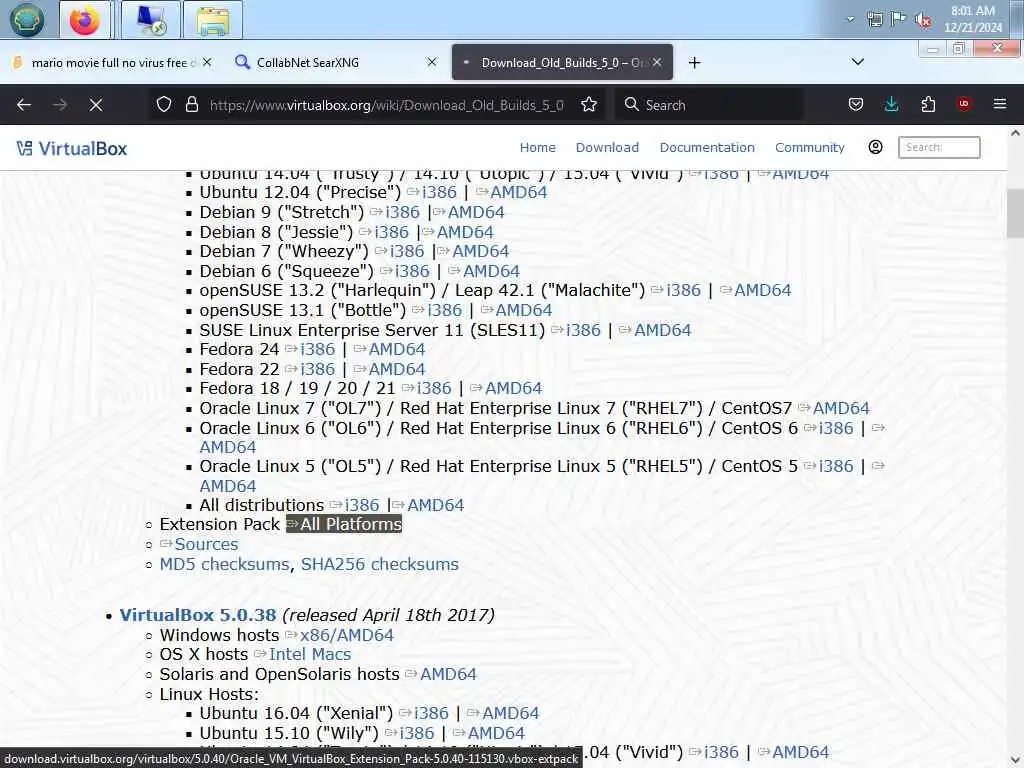Click the address bar URL
This screenshot has height=768, width=1024.
(x=386, y=105)
